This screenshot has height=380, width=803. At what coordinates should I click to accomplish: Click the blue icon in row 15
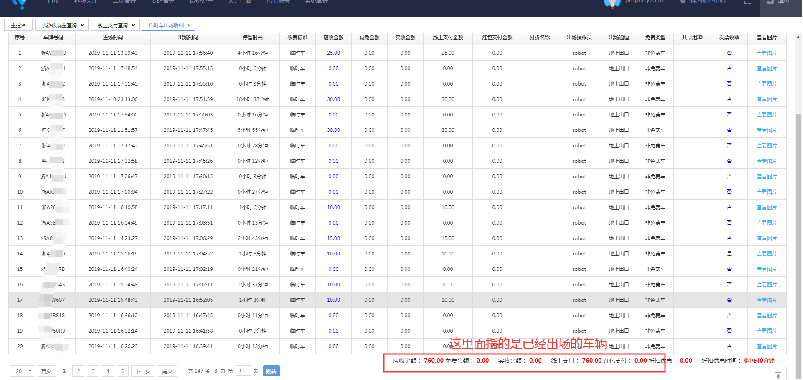pyautogui.click(x=729, y=269)
